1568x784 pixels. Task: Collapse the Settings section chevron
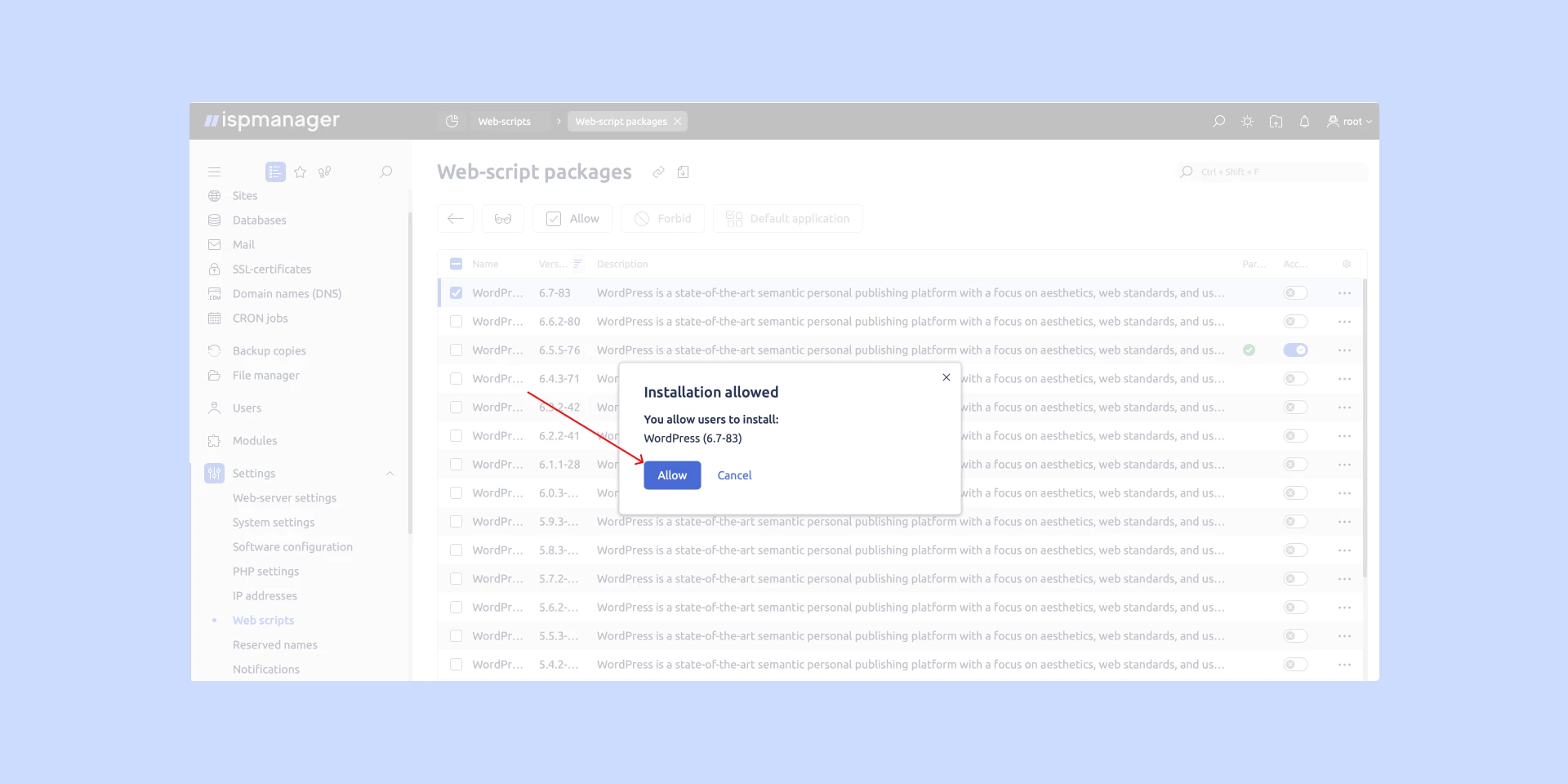point(390,474)
